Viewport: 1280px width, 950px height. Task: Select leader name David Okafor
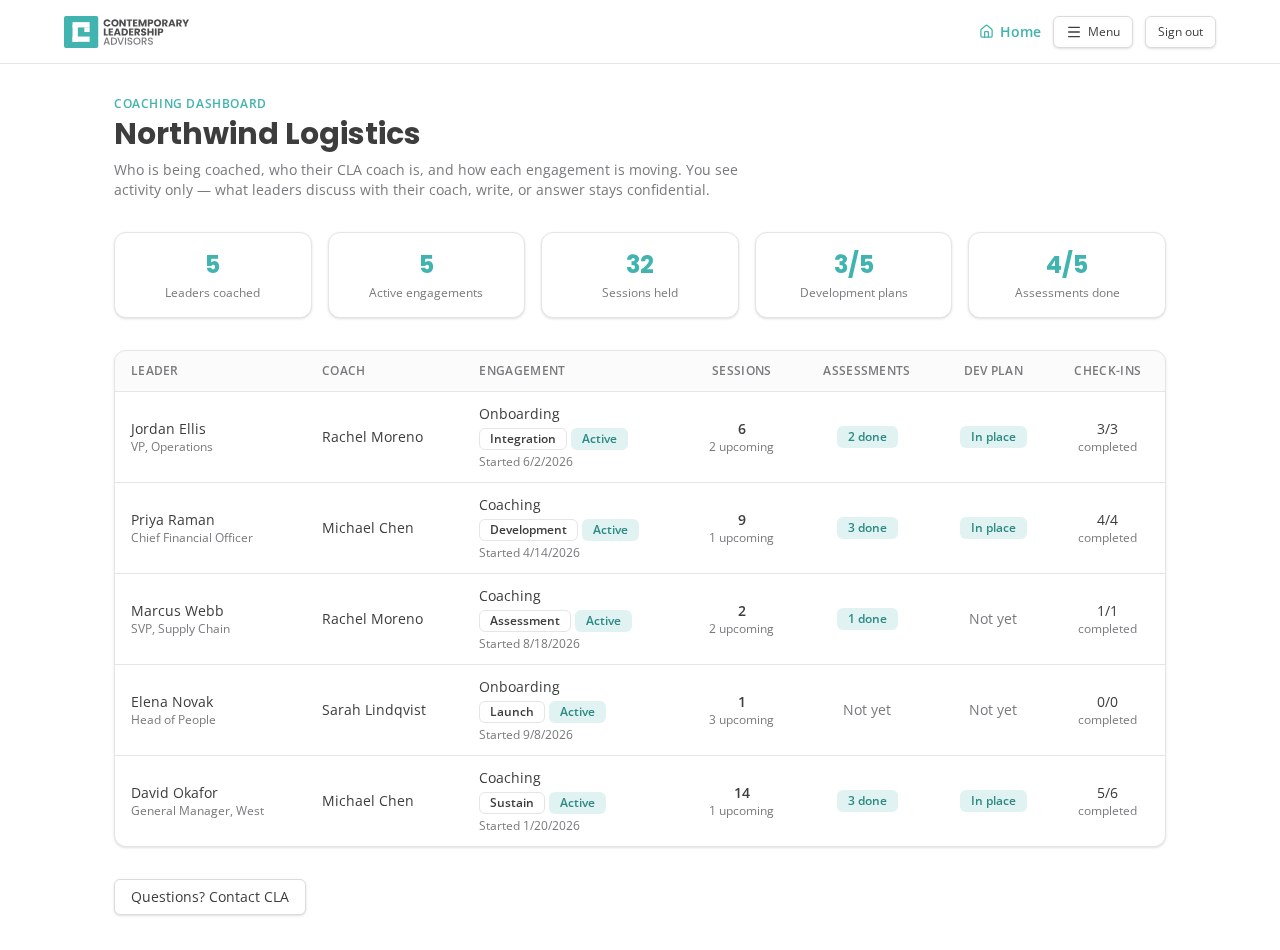click(174, 793)
